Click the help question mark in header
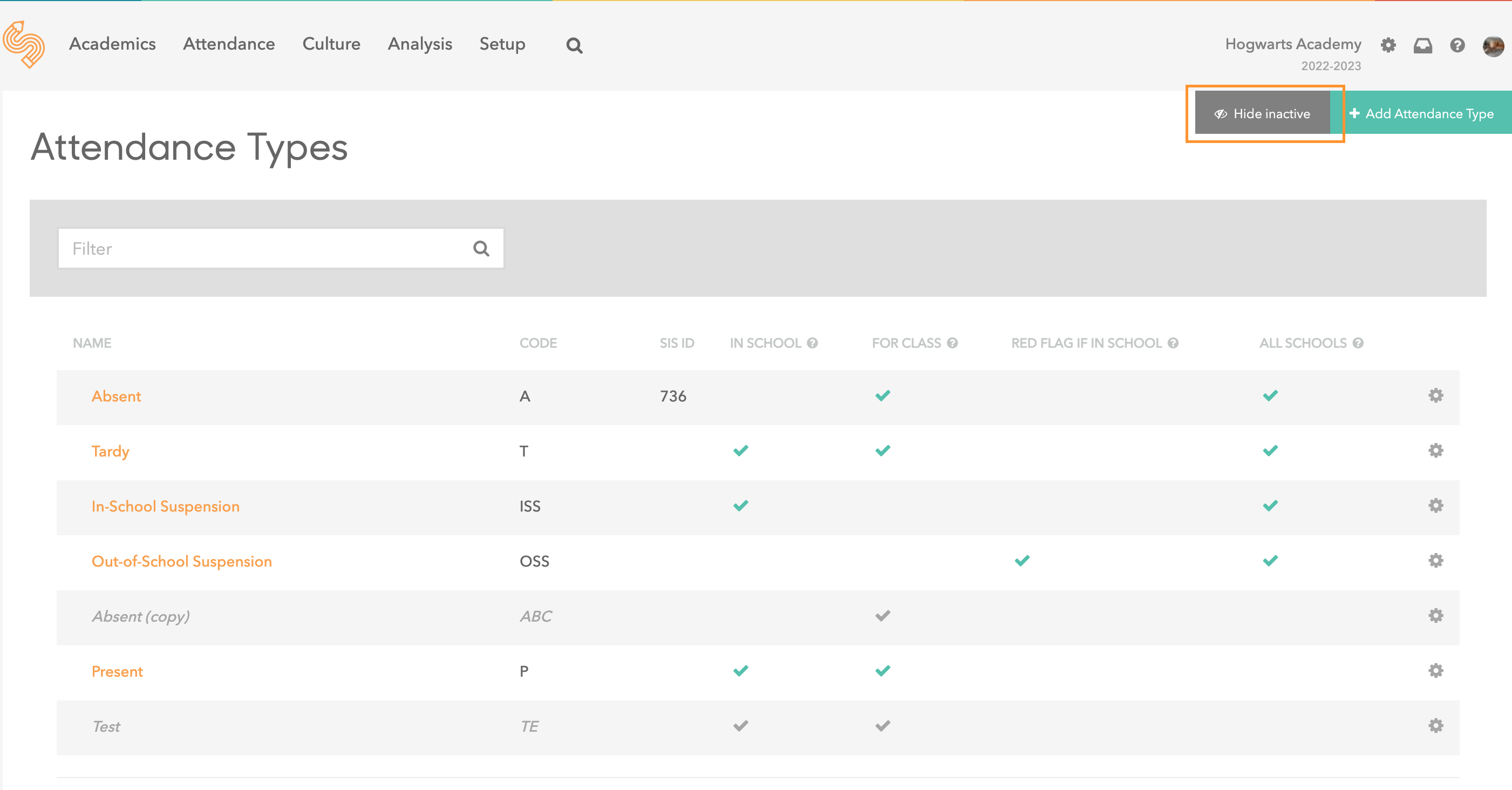The image size is (1512, 790). [1457, 45]
